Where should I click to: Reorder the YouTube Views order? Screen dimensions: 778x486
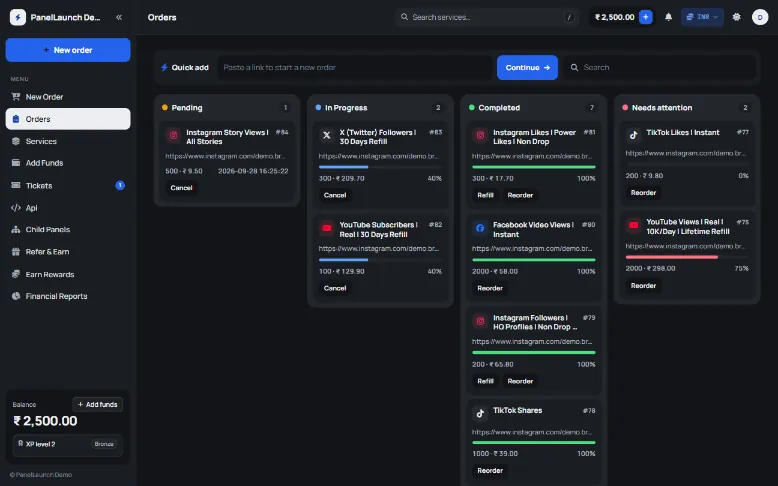point(643,285)
